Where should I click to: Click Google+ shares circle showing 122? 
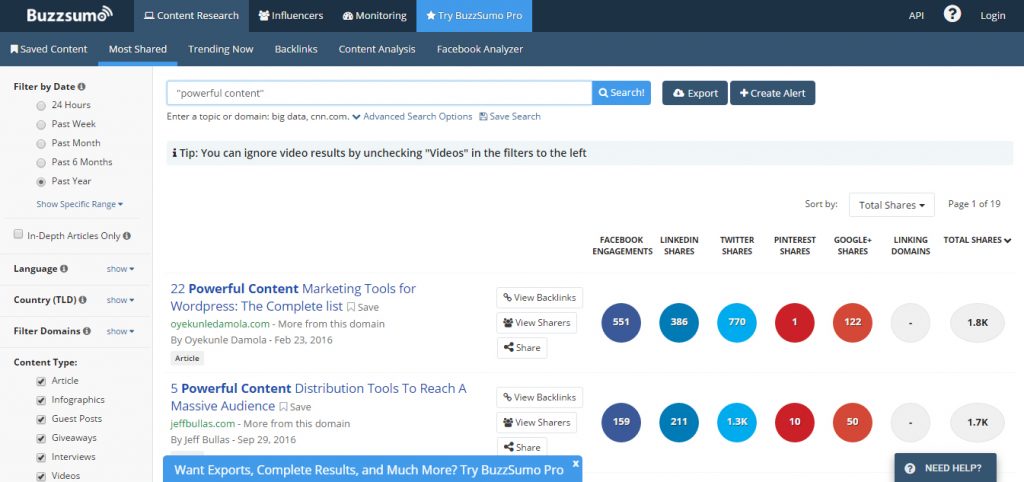tap(853, 323)
